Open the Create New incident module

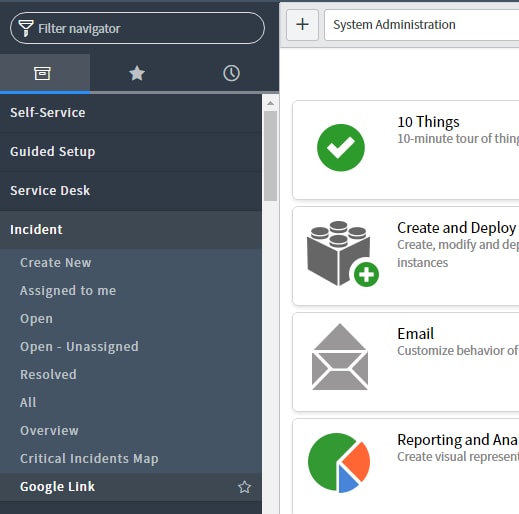56,263
